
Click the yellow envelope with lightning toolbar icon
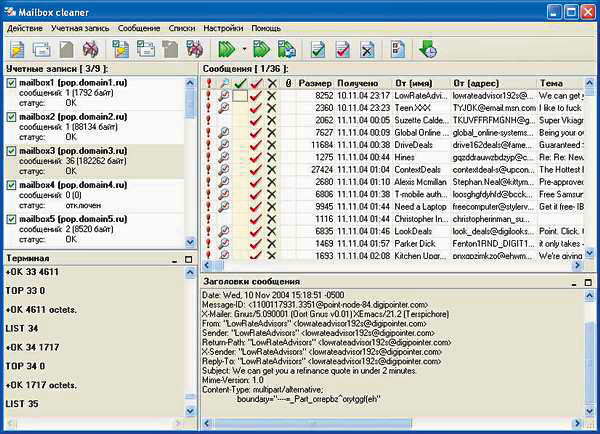(x=17, y=50)
